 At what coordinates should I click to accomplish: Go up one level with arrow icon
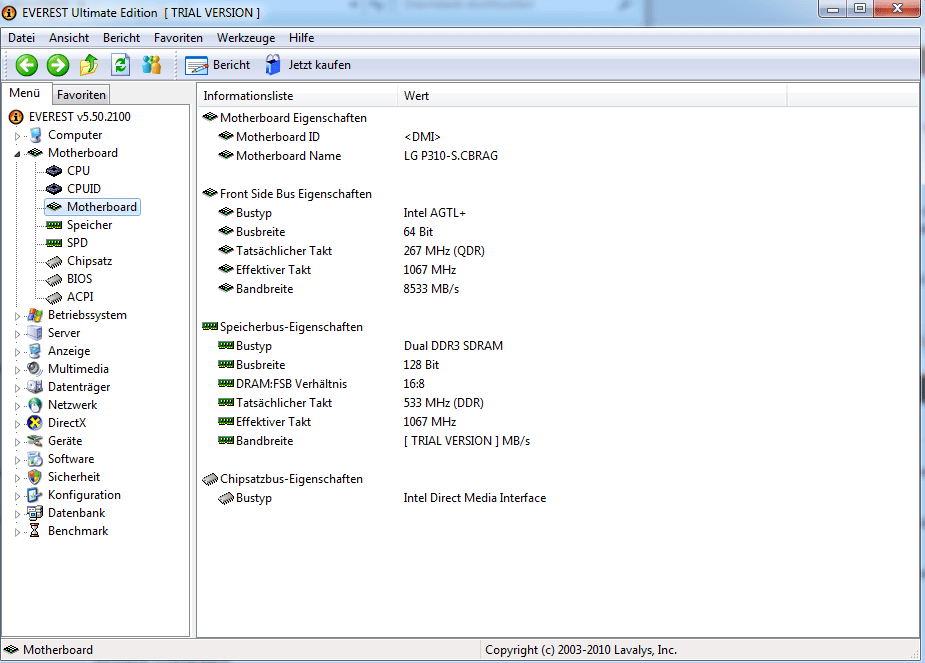point(89,65)
